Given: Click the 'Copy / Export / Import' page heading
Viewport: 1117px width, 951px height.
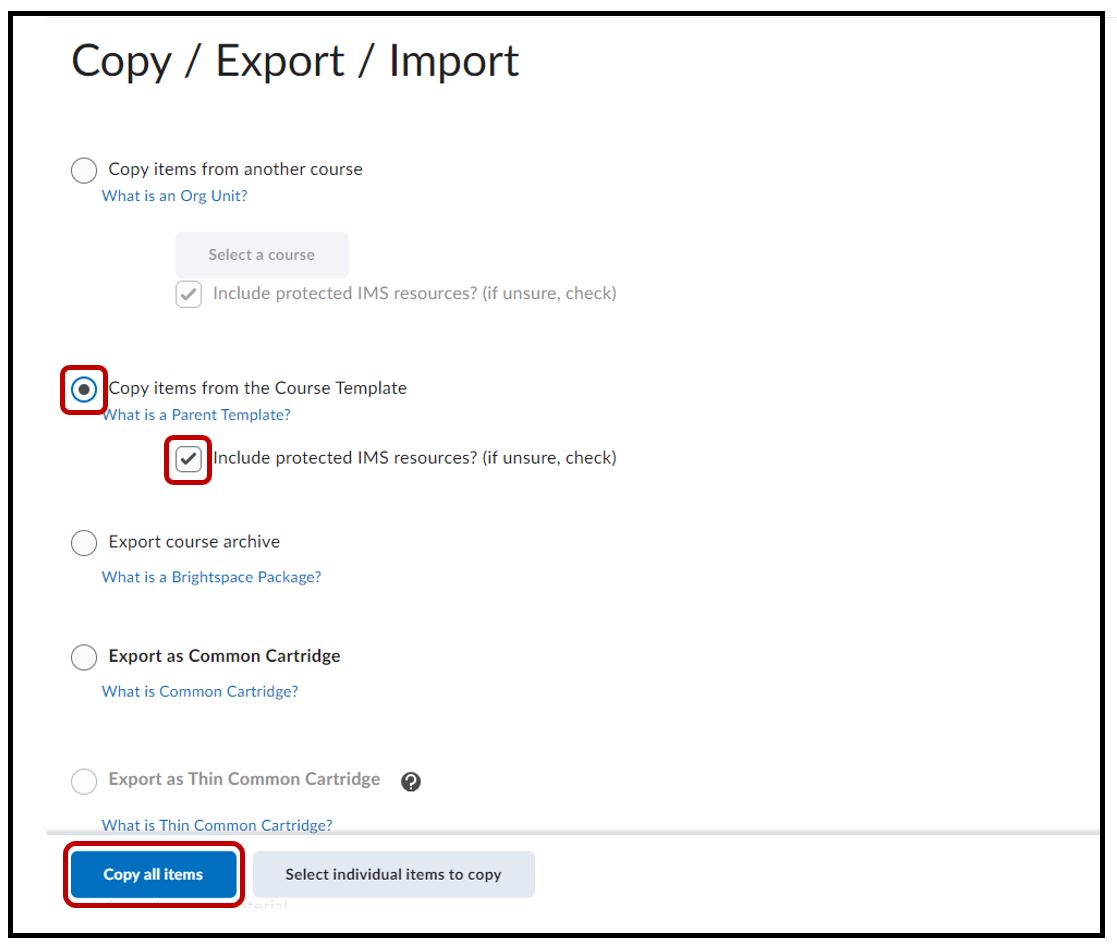Looking at the screenshot, I should (x=295, y=62).
